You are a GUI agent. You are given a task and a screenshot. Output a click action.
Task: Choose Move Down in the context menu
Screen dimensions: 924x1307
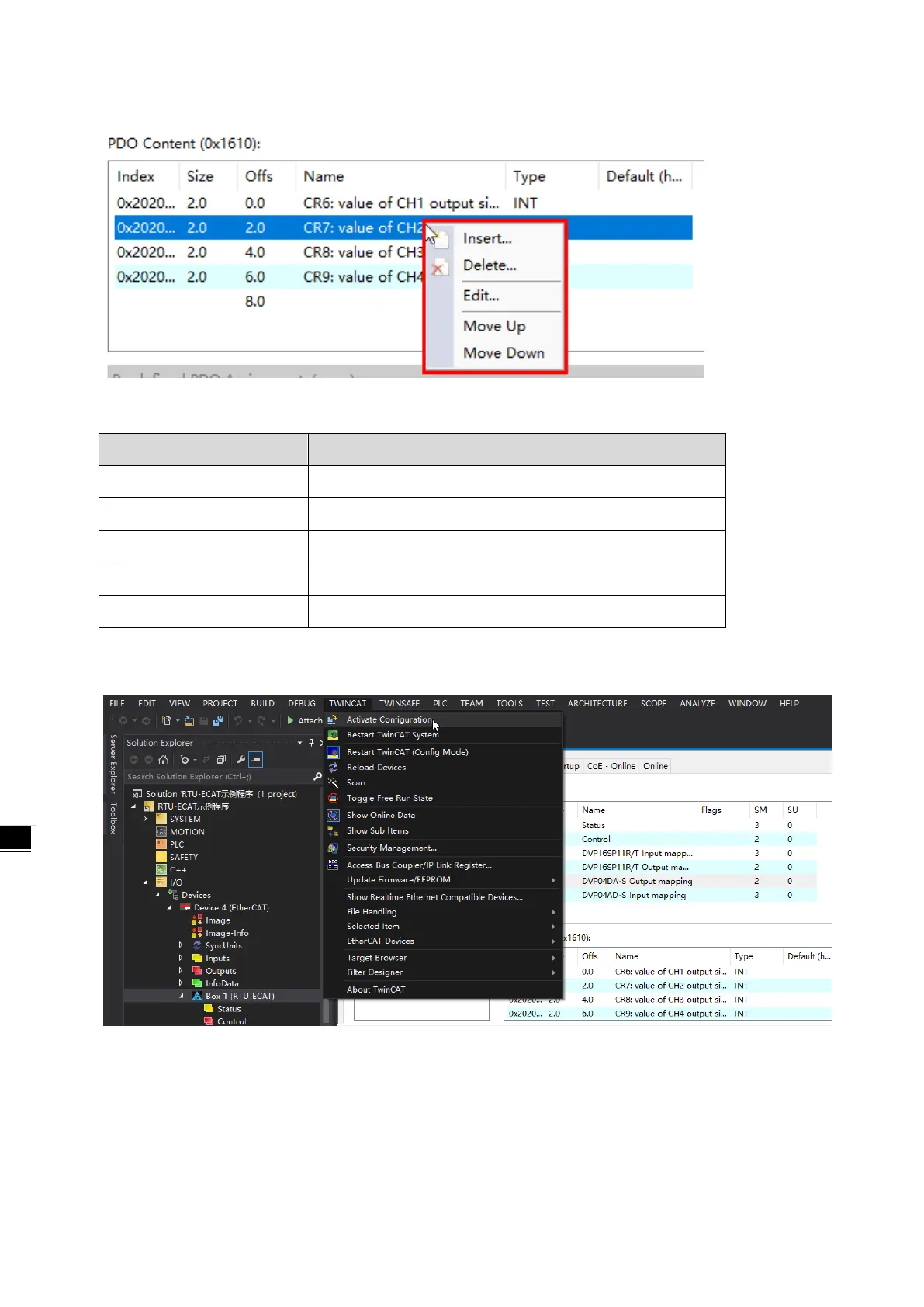click(x=504, y=353)
